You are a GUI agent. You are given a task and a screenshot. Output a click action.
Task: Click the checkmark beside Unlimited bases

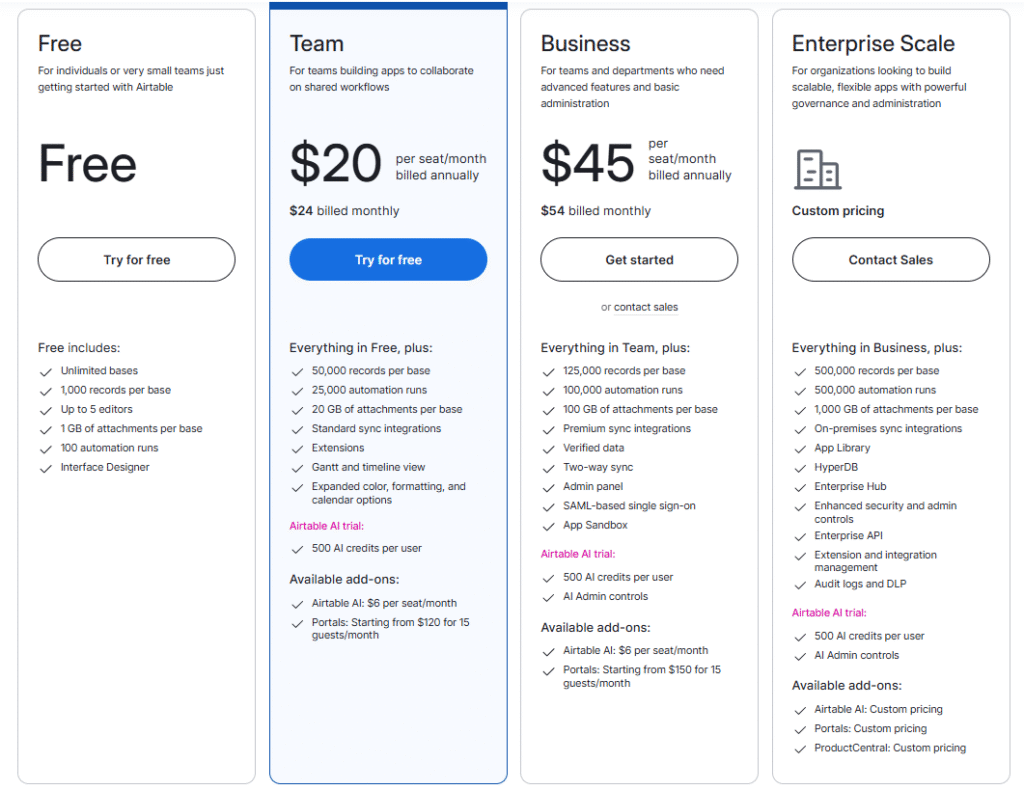[x=45, y=371]
